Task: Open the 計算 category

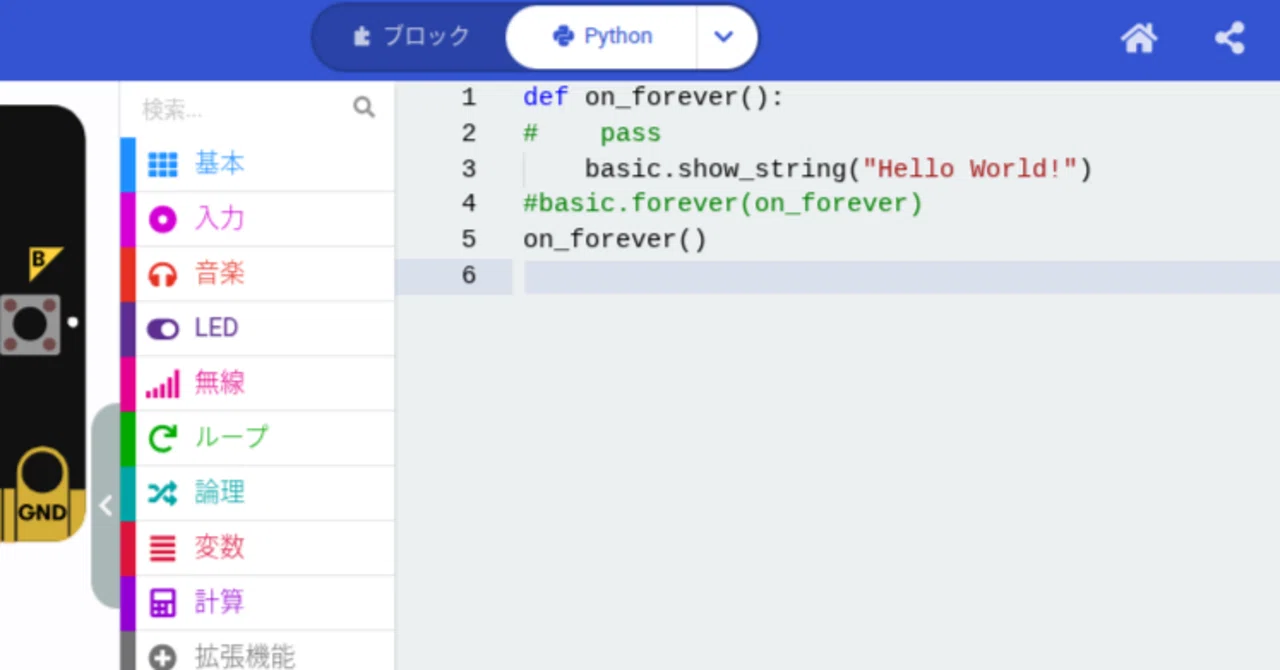Action: click(258, 603)
